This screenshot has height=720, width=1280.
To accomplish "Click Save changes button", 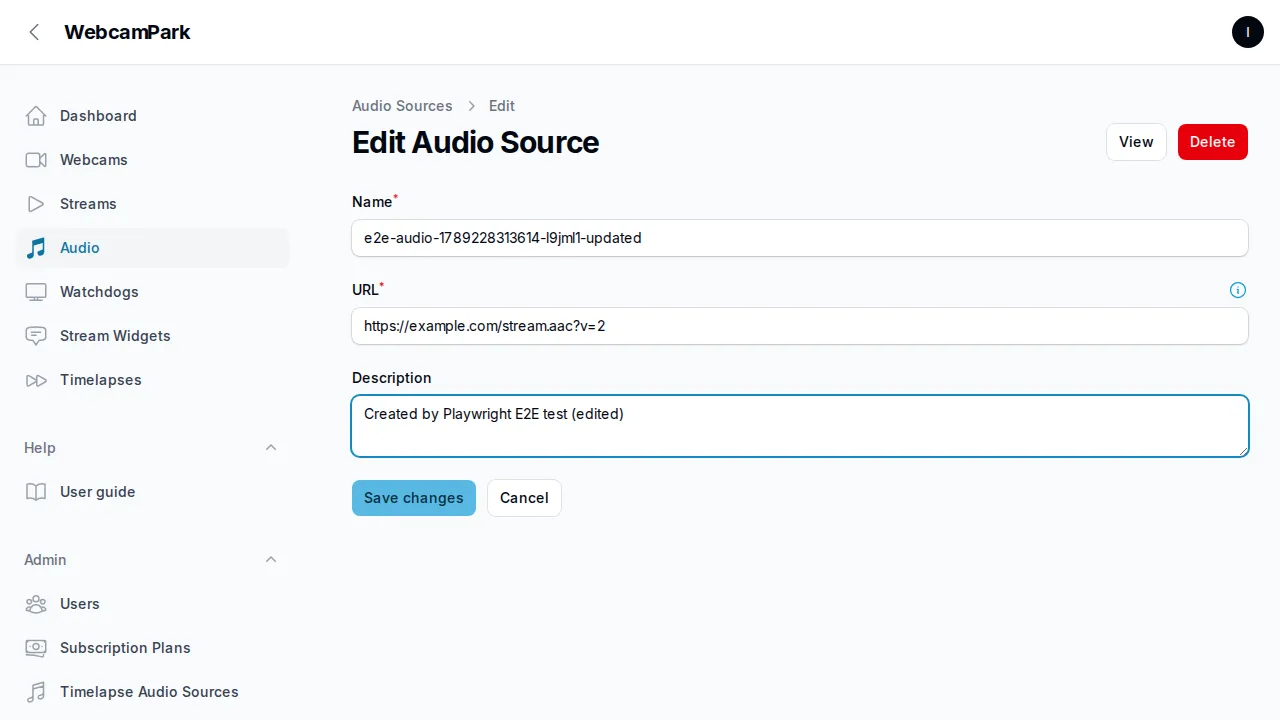I will pyautogui.click(x=414, y=498).
